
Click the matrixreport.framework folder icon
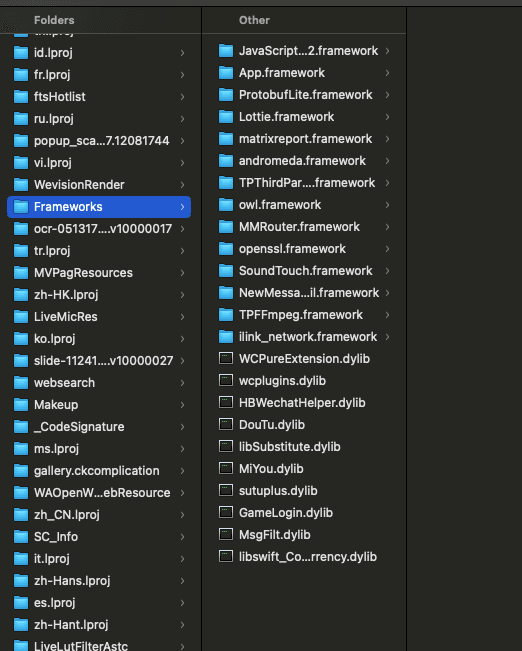coord(226,139)
